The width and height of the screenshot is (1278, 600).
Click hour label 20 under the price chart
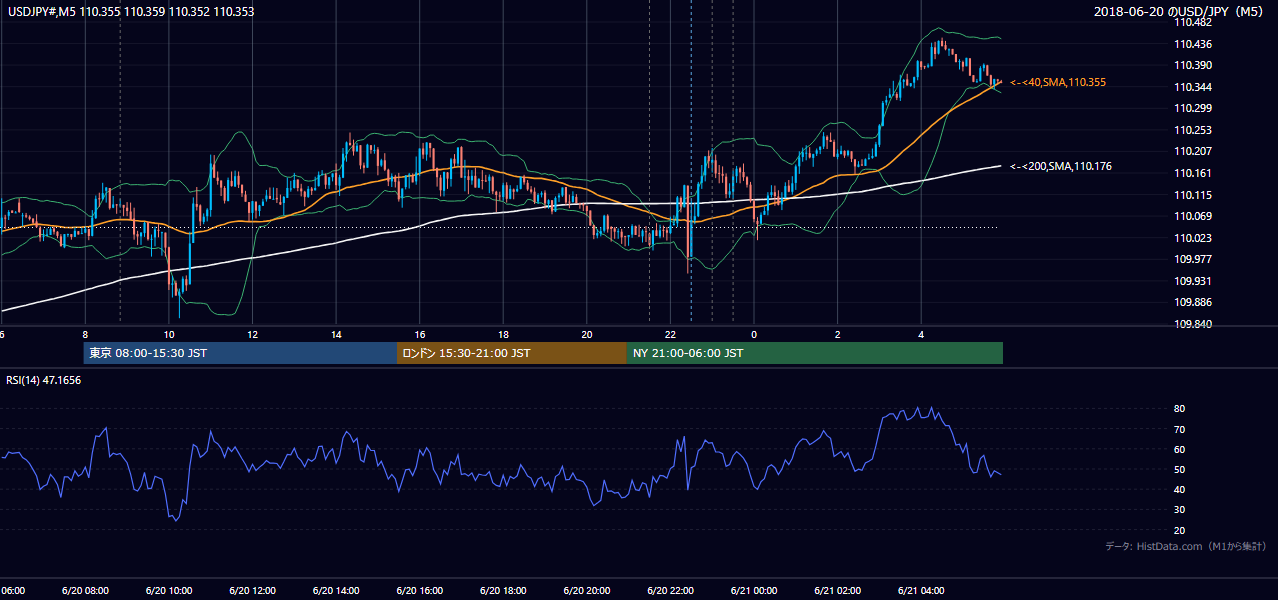(x=587, y=335)
